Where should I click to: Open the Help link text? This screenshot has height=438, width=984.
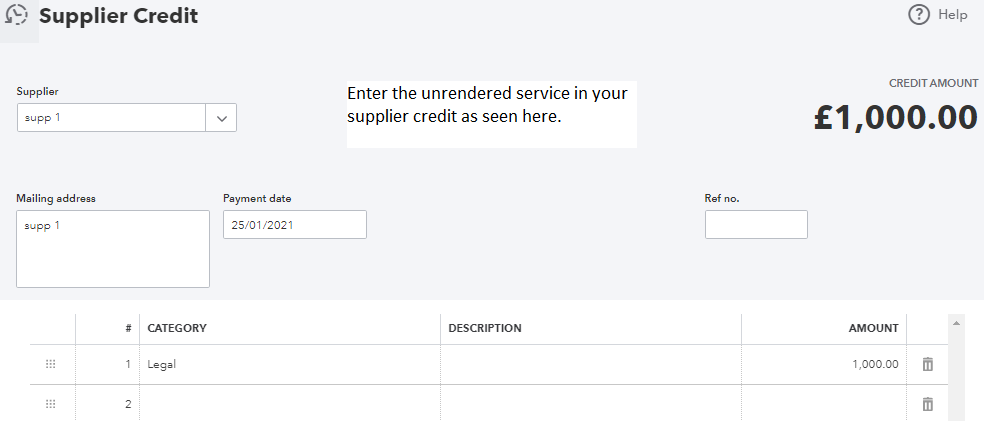click(x=953, y=15)
